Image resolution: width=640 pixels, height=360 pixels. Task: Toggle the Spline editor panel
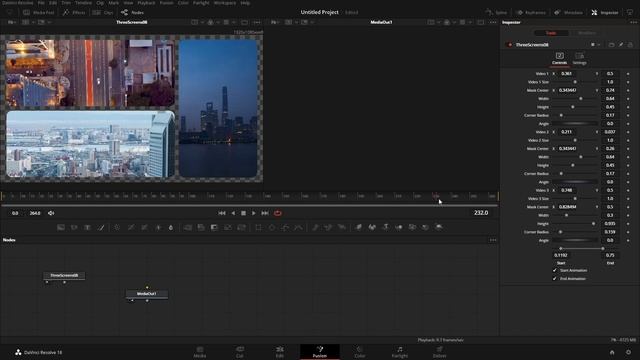click(x=496, y=13)
